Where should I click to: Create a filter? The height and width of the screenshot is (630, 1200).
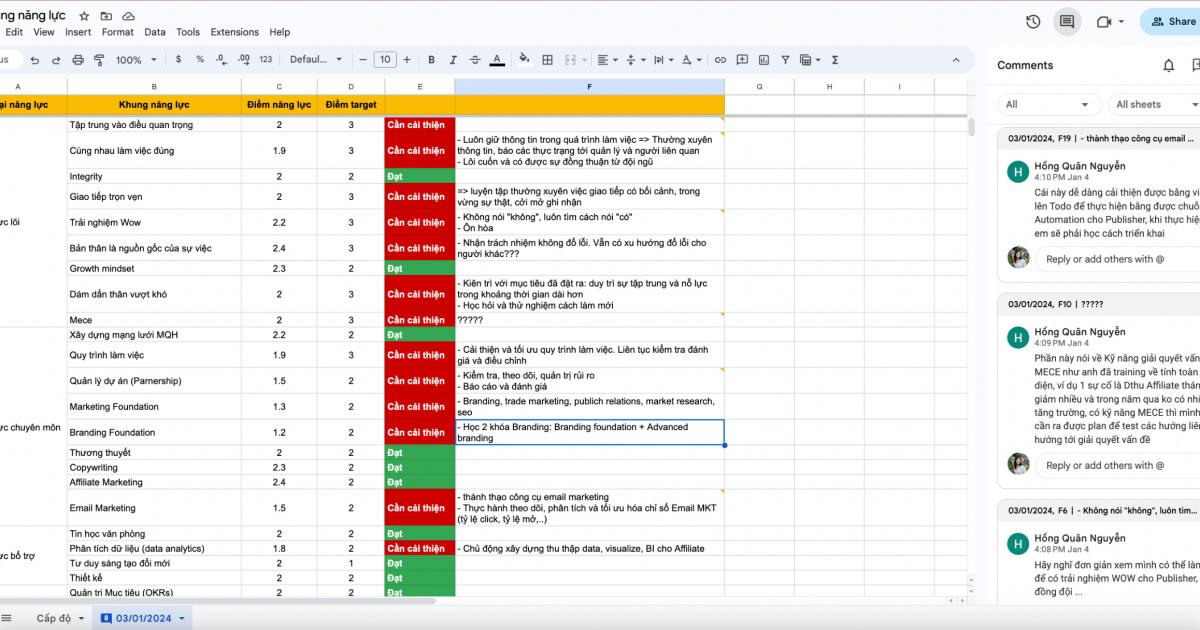click(785, 60)
